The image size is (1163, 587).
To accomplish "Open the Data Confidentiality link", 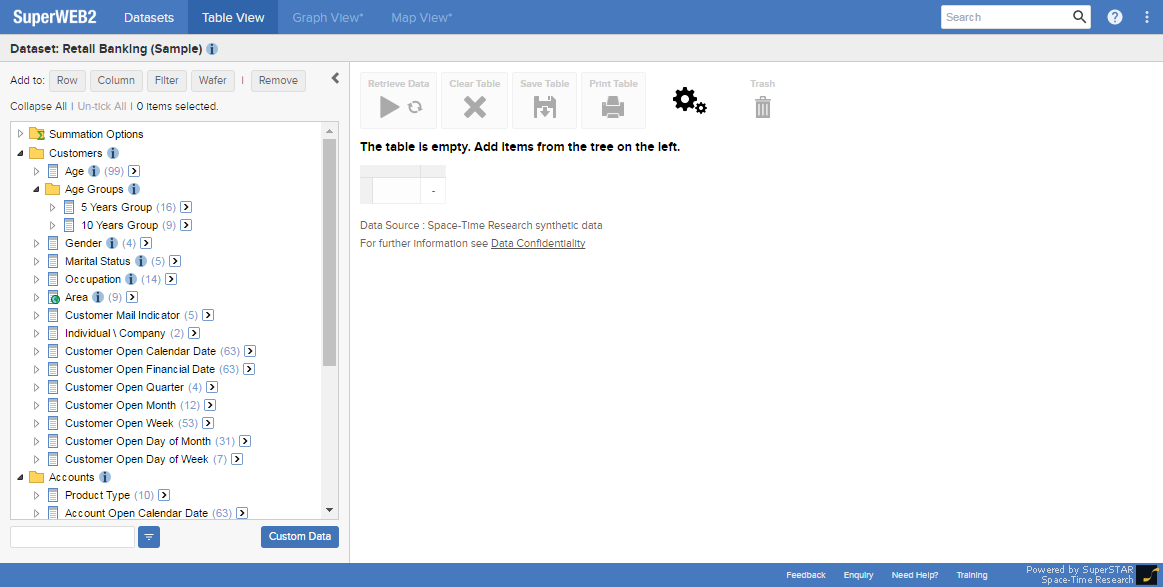I will coord(537,243).
